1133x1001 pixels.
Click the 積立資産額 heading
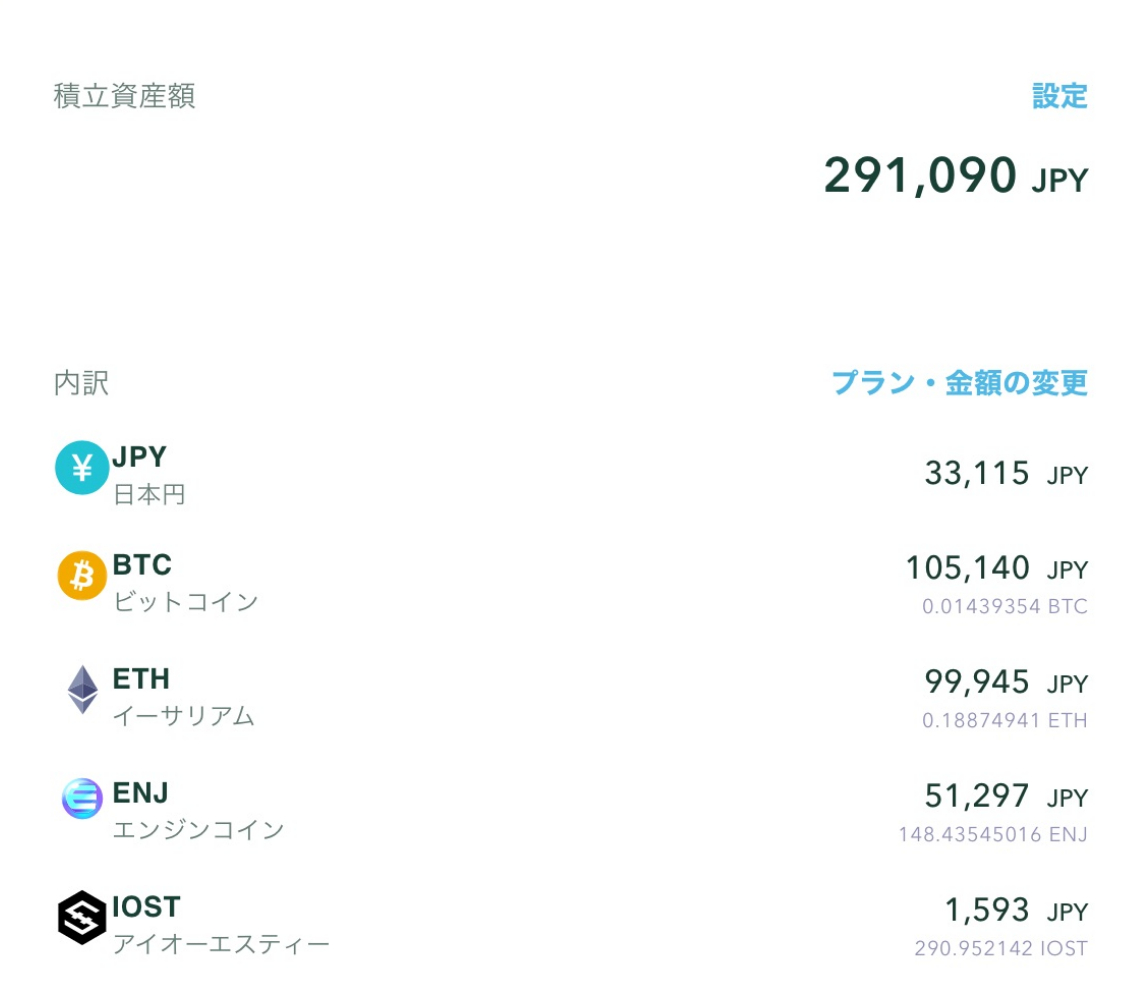click(124, 96)
